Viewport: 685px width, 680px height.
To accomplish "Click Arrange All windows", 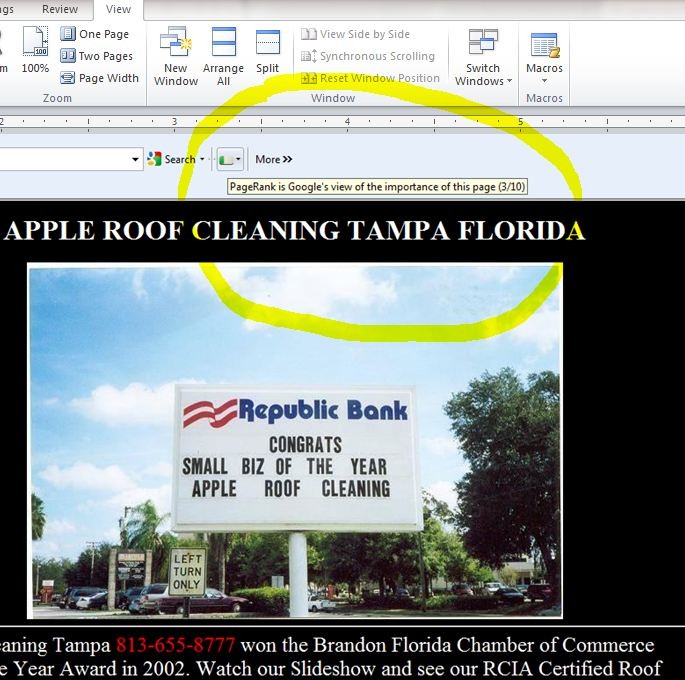I will [223, 55].
